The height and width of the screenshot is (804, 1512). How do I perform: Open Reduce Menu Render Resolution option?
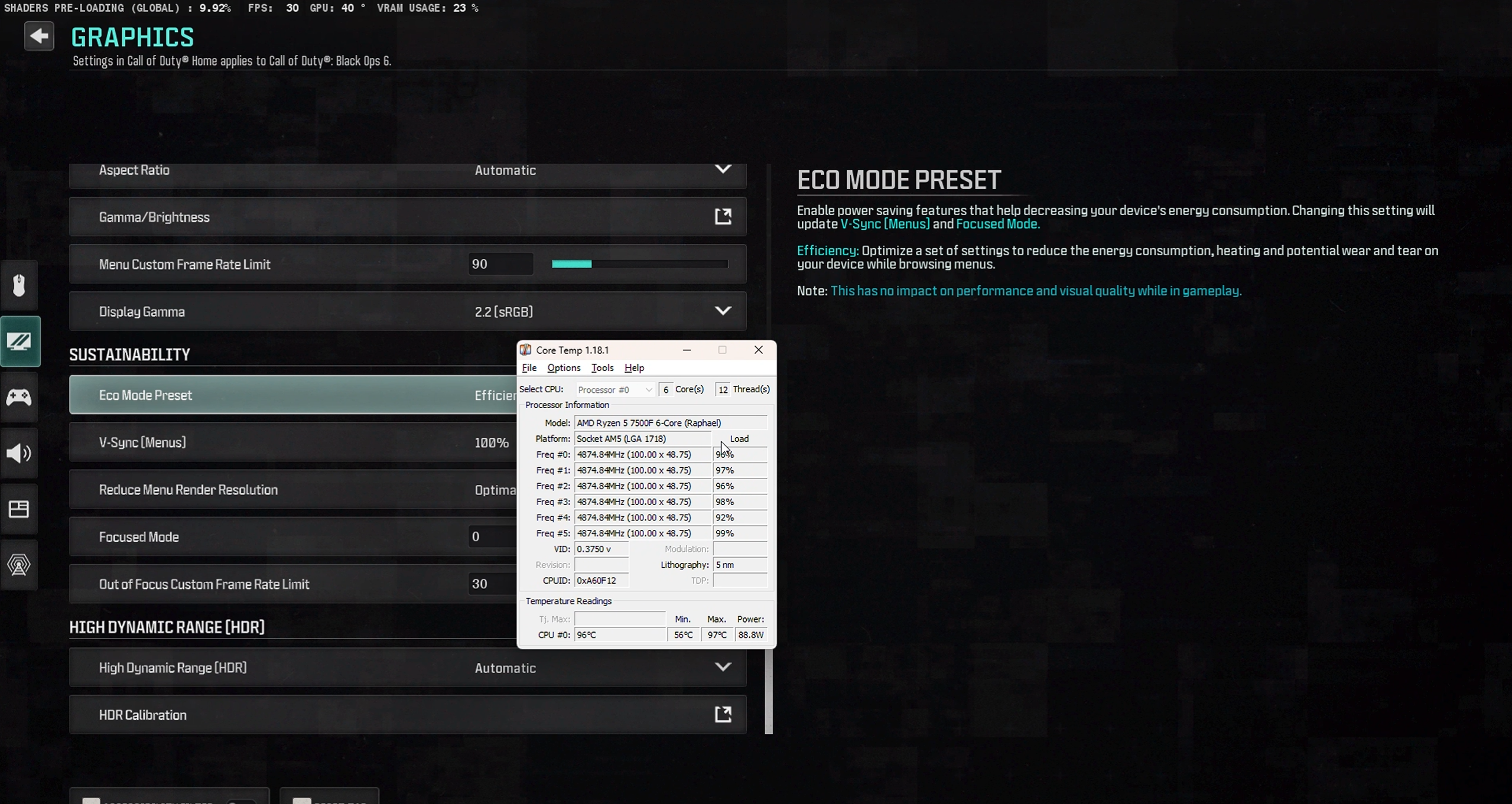coord(292,489)
